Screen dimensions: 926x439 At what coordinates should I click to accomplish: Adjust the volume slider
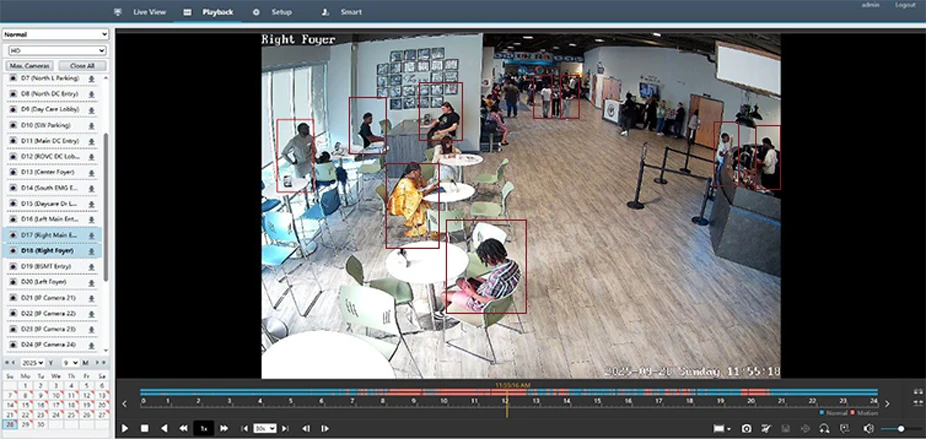click(901, 428)
